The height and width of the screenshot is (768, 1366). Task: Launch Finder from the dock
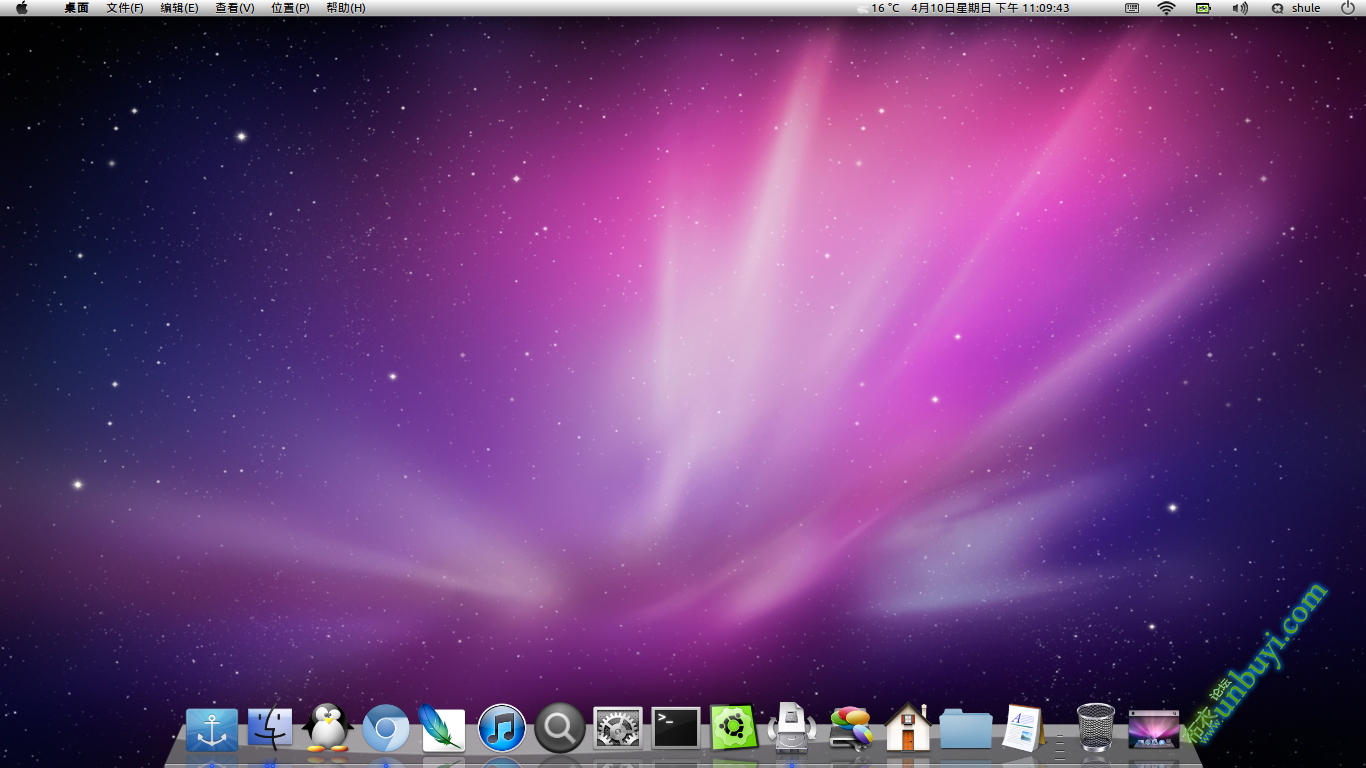point(270,728)
